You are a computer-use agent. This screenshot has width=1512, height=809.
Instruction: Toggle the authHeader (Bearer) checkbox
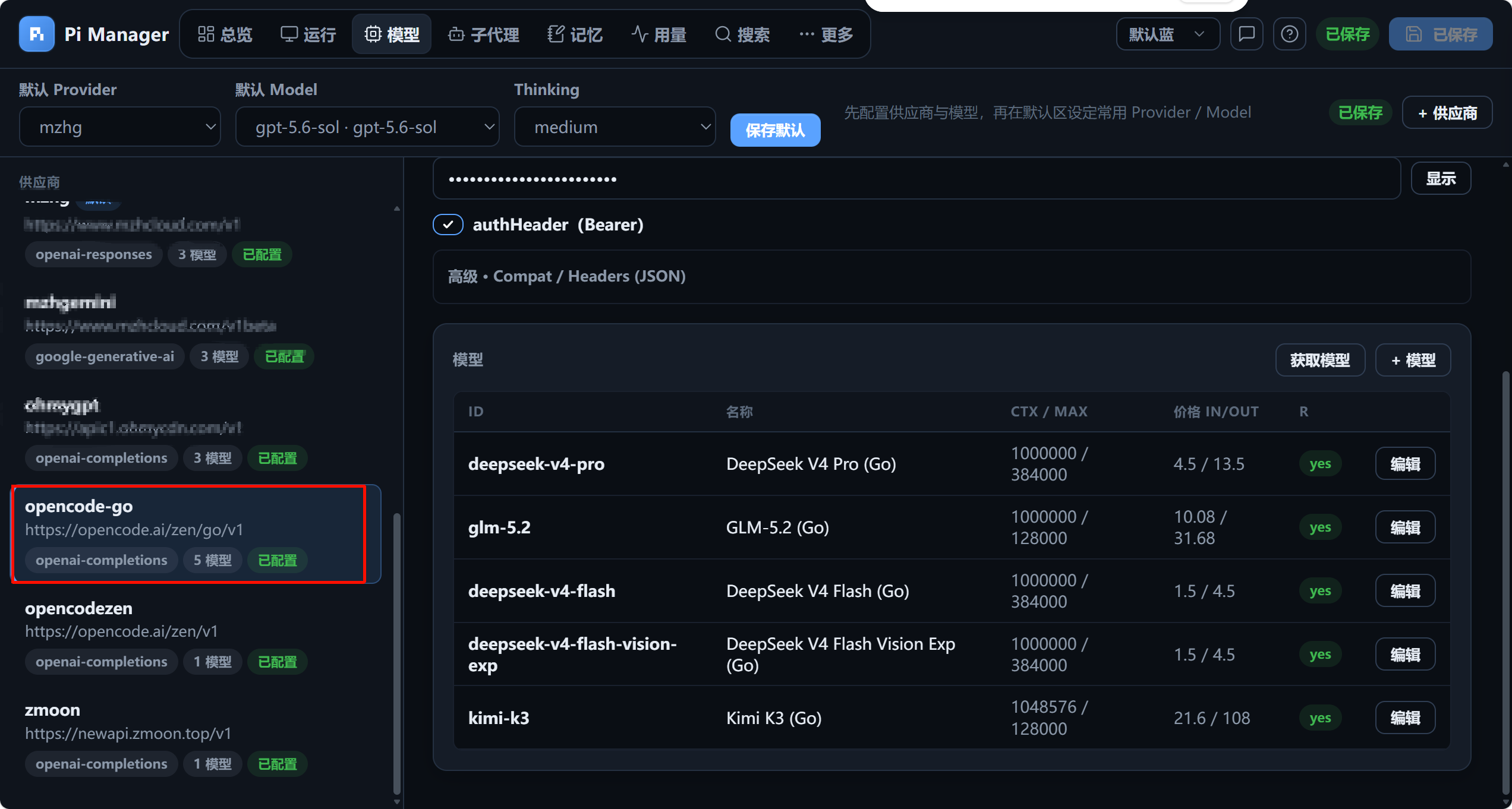(448, 225)
